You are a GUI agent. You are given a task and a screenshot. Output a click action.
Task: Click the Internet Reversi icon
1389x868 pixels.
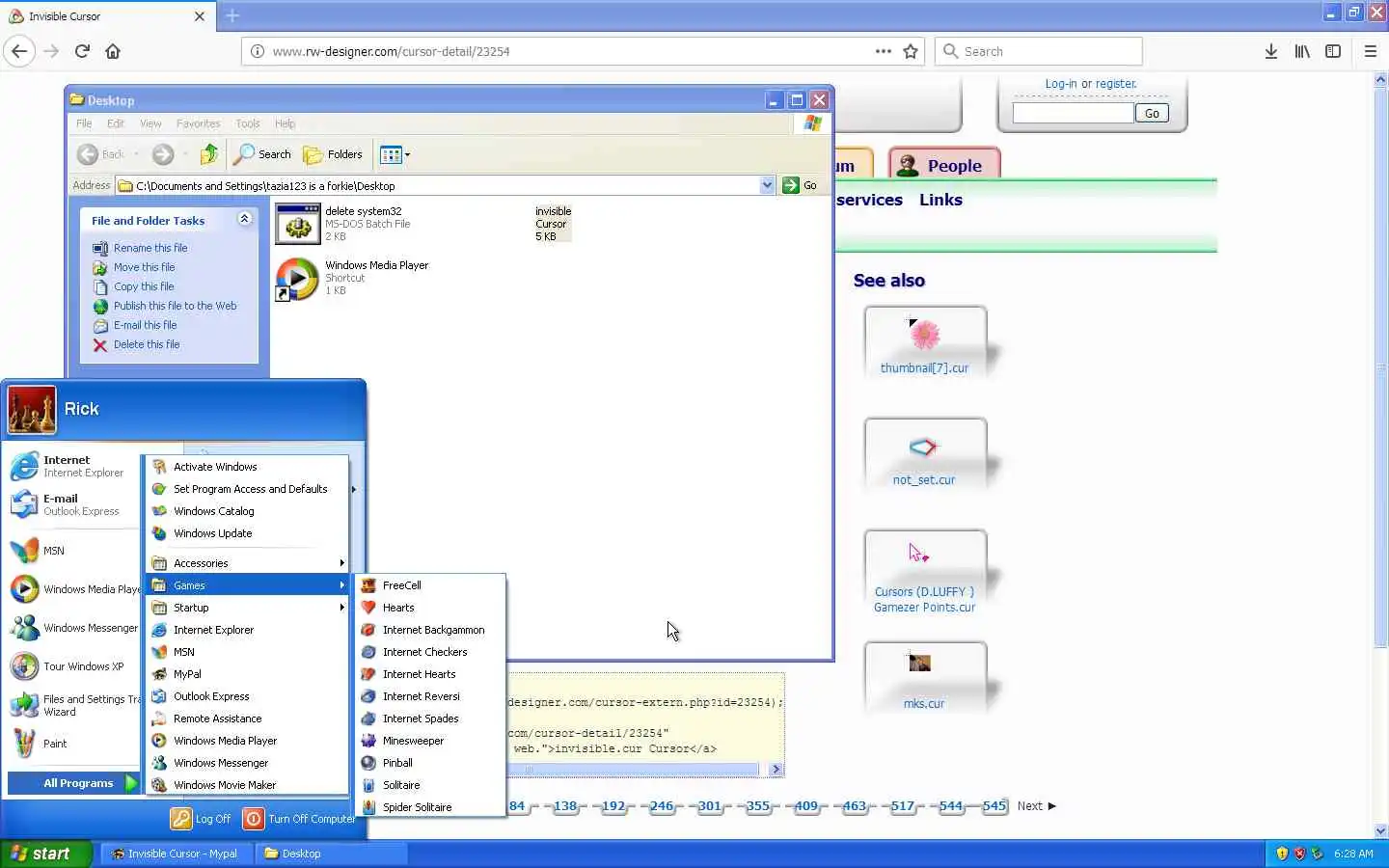pyautogui.click(x=368, y=696)
